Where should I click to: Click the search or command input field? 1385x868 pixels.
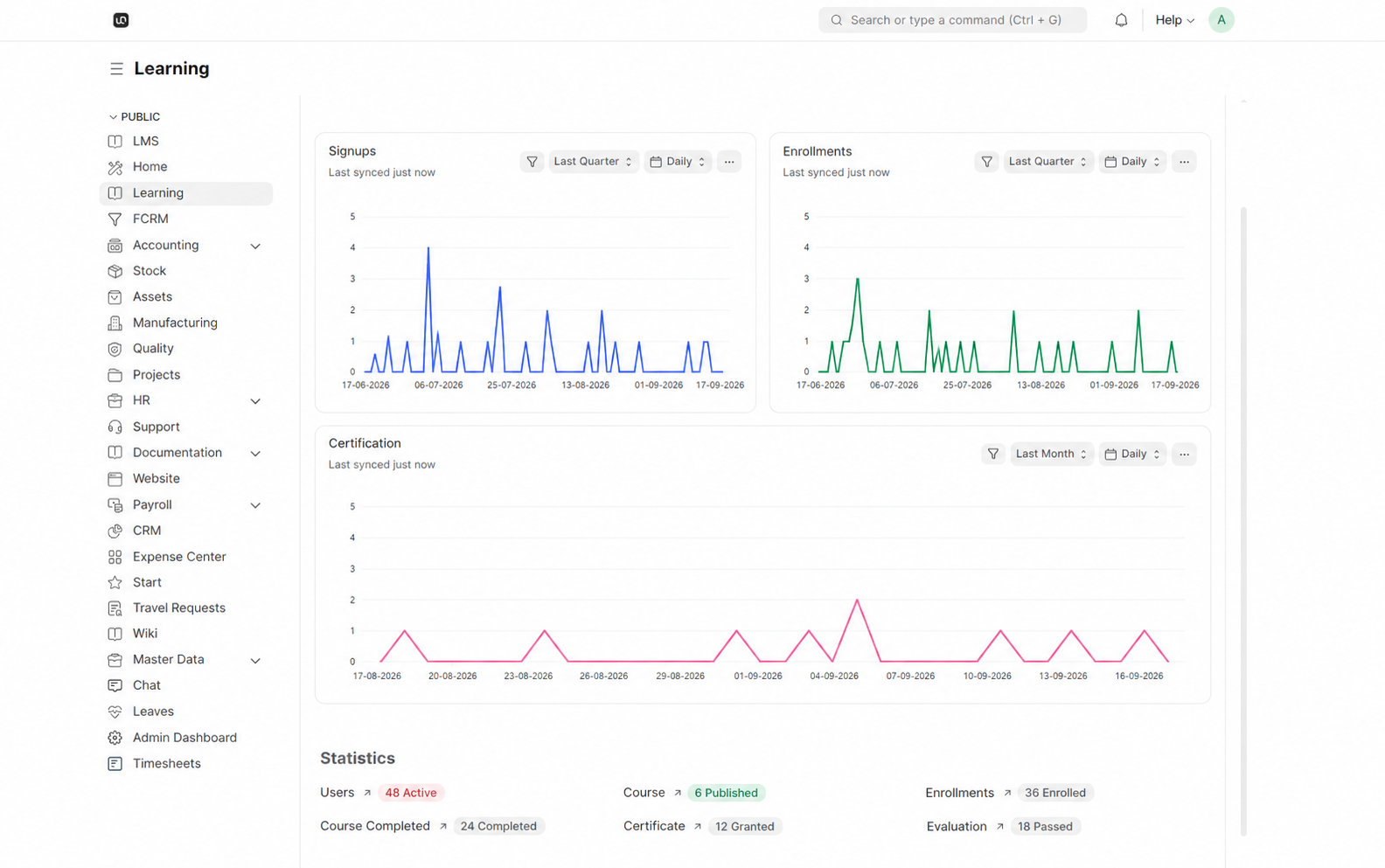952,20
